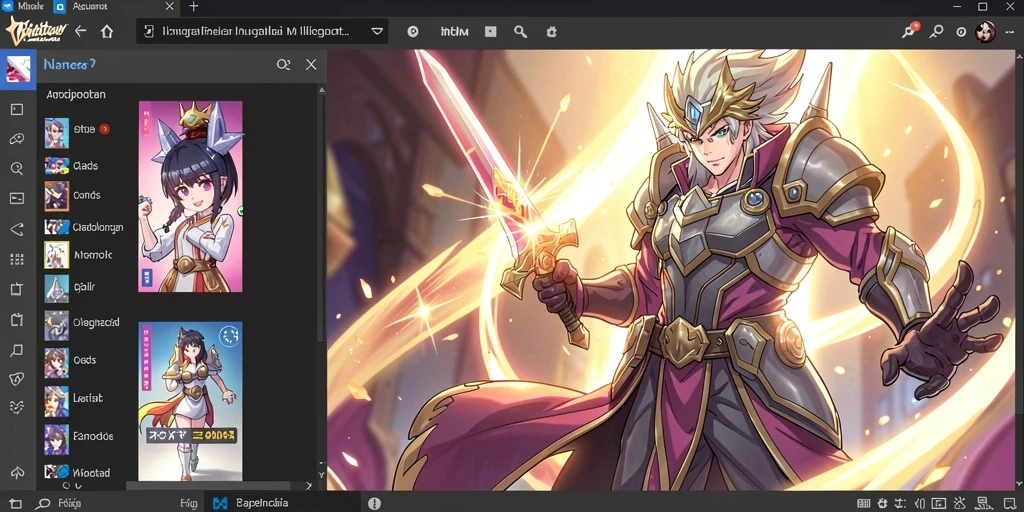1024x512 pixels.
Task: Open the info icon in the bottom bar
Action: coord(374,504)
